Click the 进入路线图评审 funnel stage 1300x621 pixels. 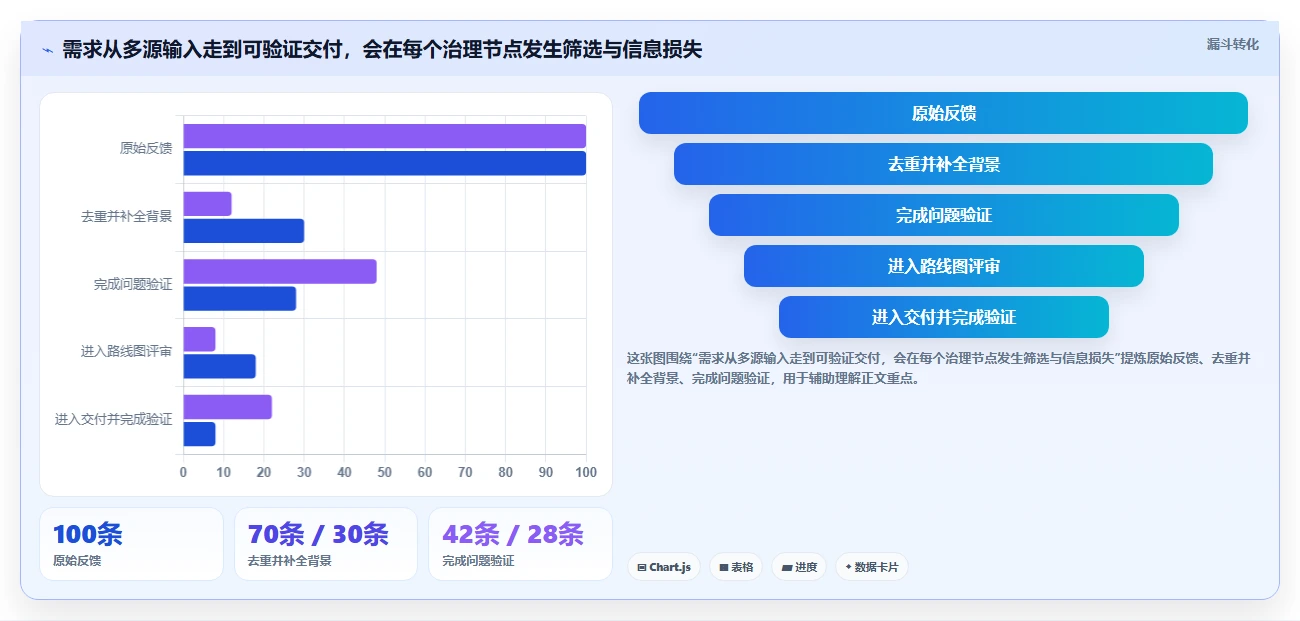coord(943,266)
